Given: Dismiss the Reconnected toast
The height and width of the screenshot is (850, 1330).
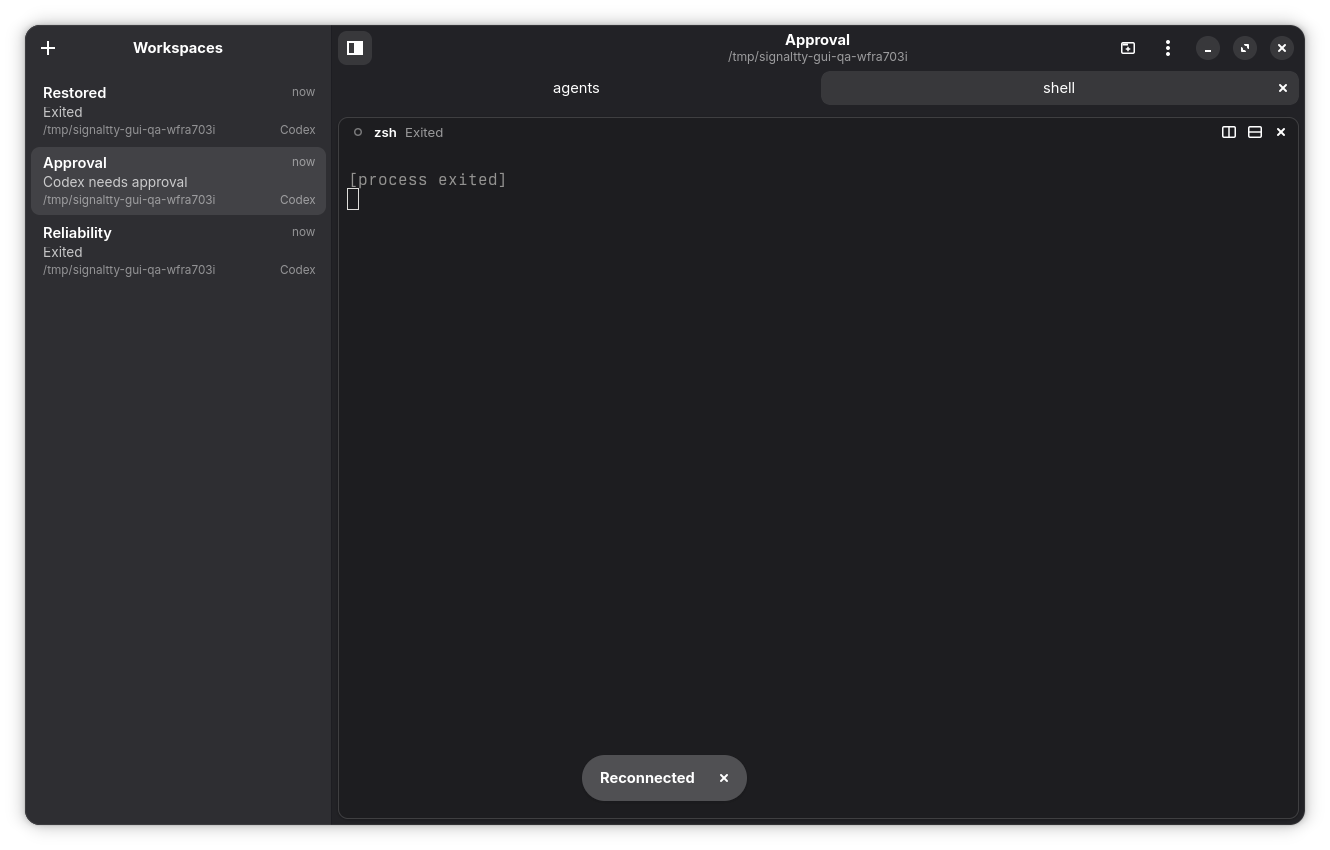Looking at the screenshot, I should (724, 778).
